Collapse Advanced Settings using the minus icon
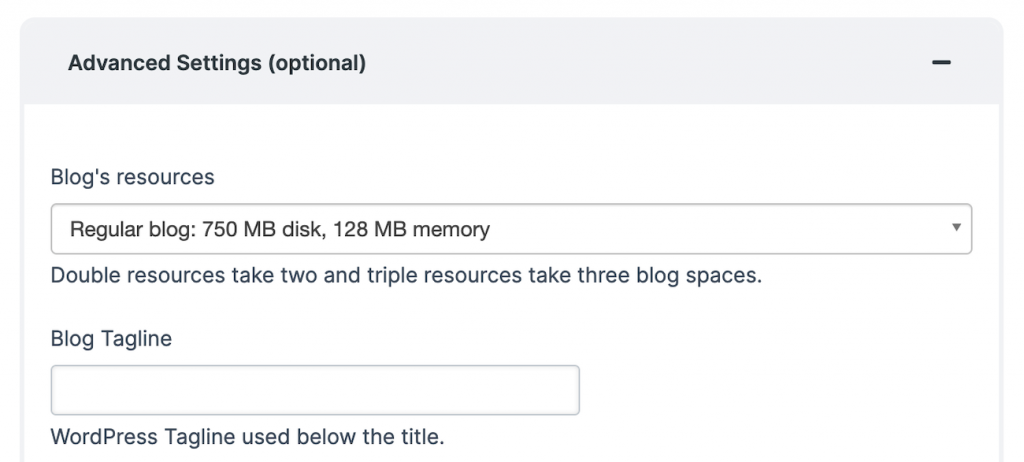 coord(941,63)
